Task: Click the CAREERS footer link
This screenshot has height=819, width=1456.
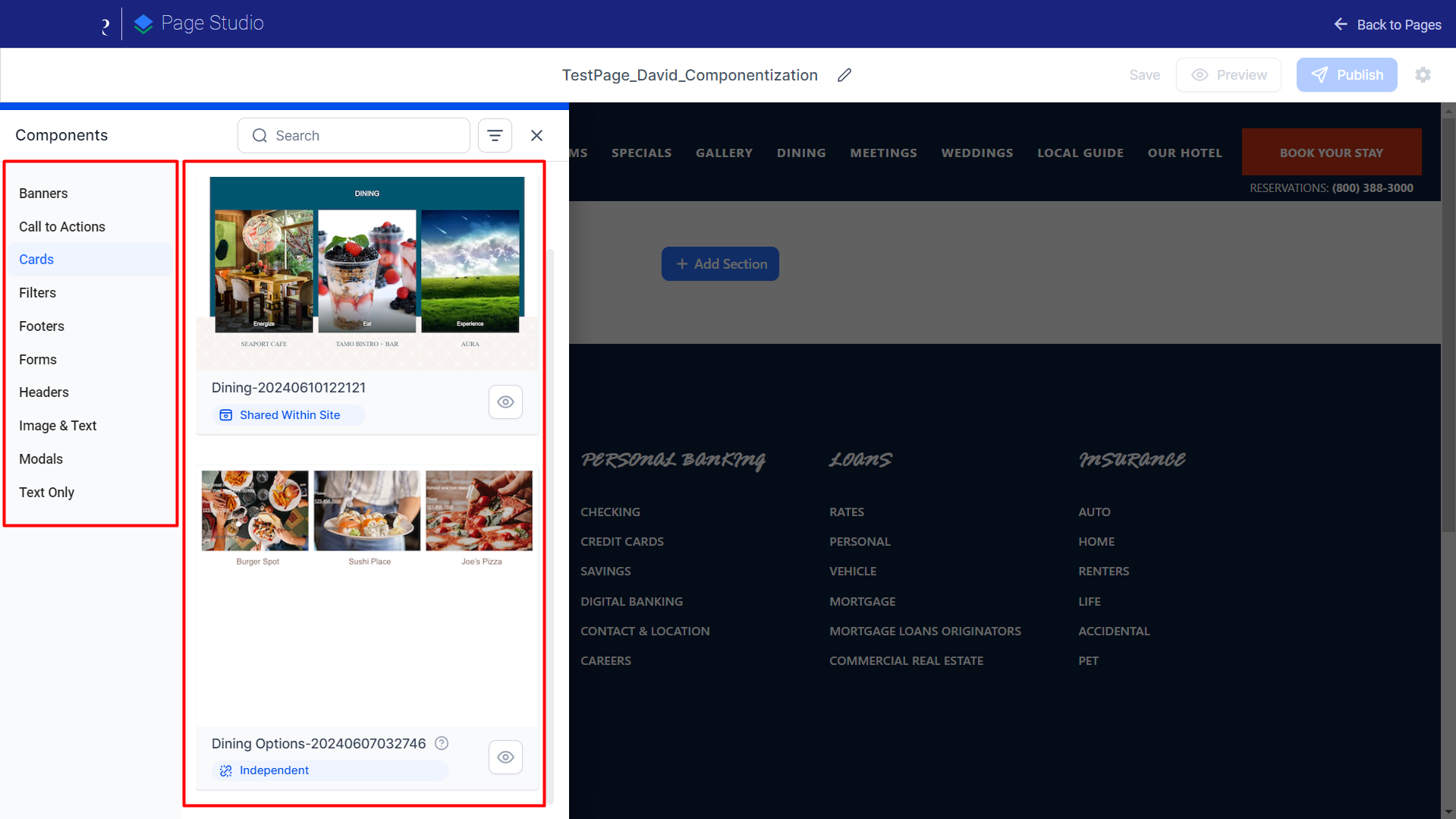Action: point(605,660)
